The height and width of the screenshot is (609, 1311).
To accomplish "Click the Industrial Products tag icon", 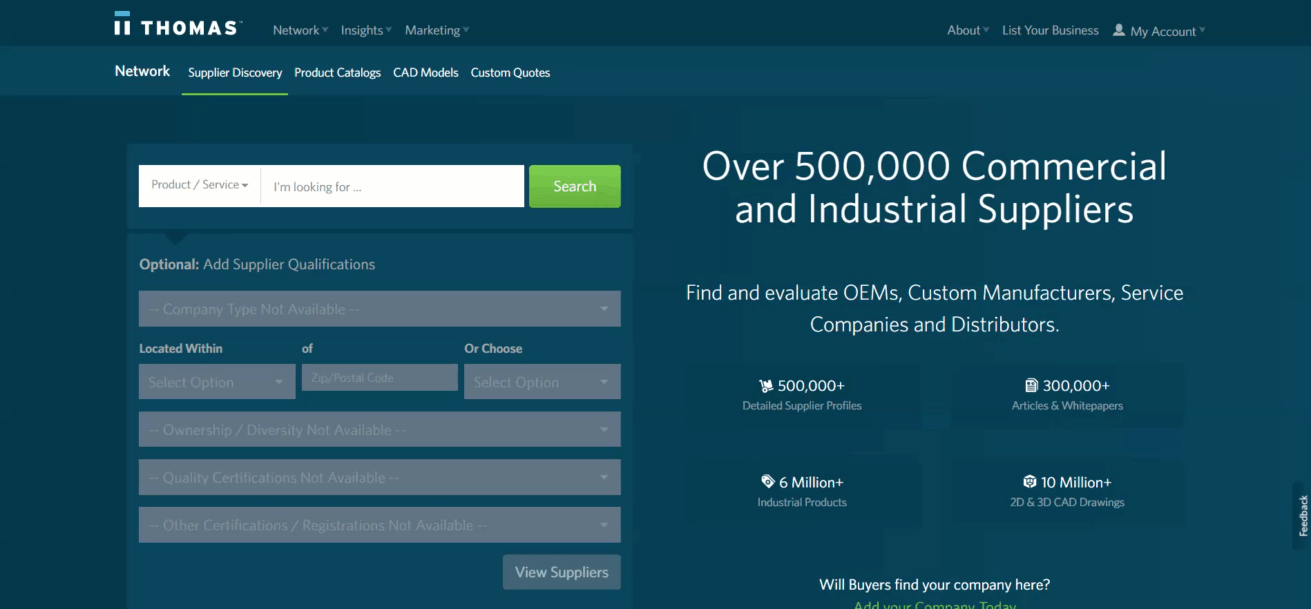I will tap(768, 482).
